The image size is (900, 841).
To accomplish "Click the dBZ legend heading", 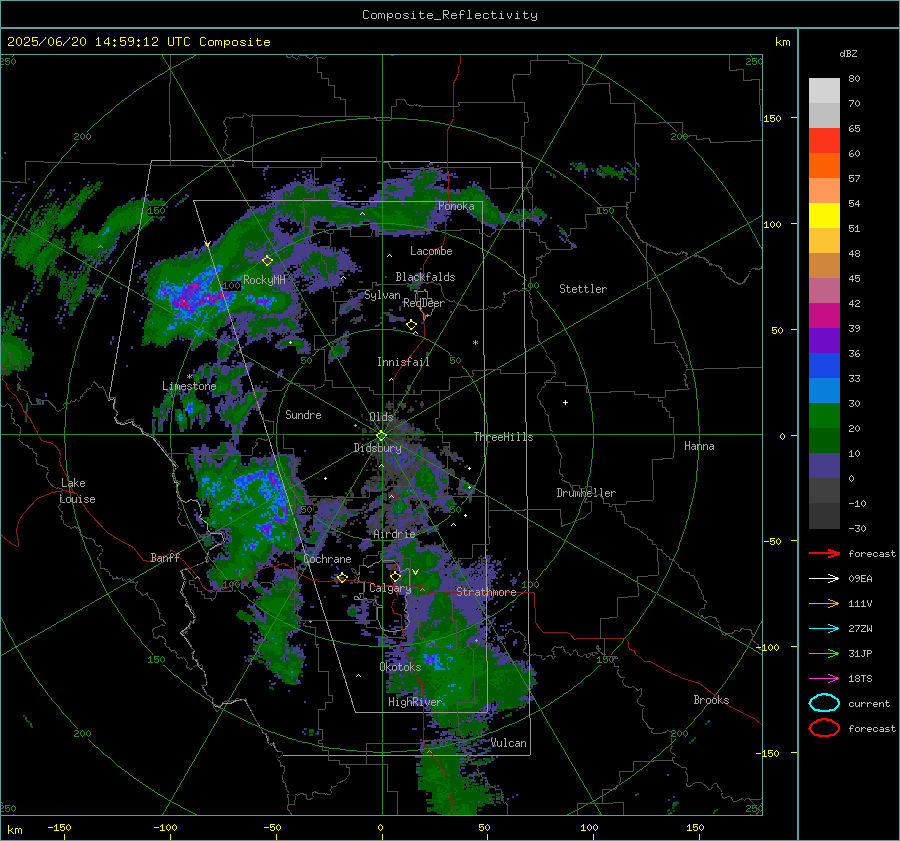I will [848, 54].
